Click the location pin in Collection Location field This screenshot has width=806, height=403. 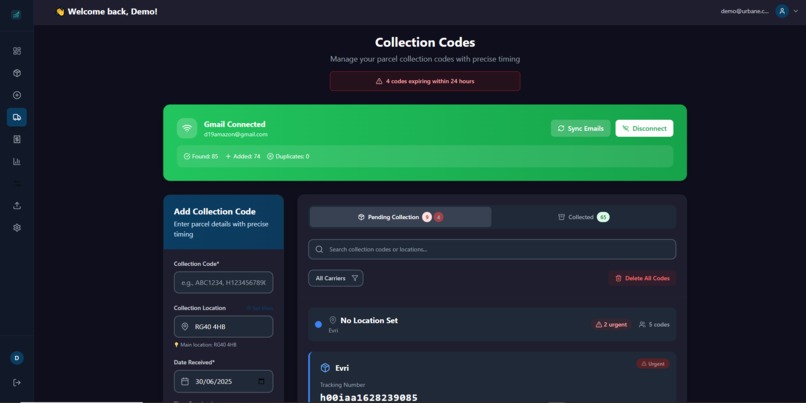185,327
